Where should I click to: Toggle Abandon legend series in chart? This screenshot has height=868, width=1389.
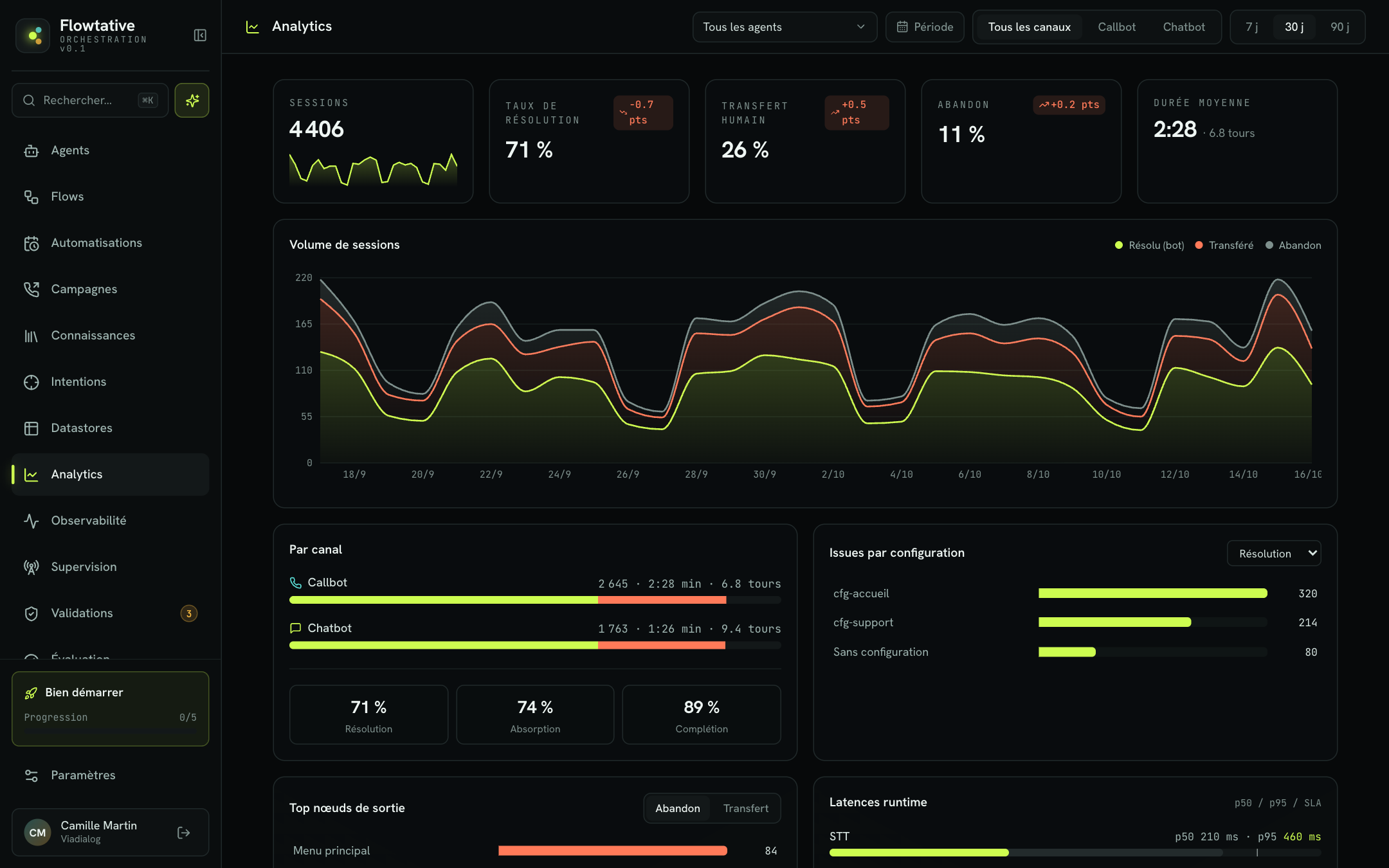coord(1293,246)
